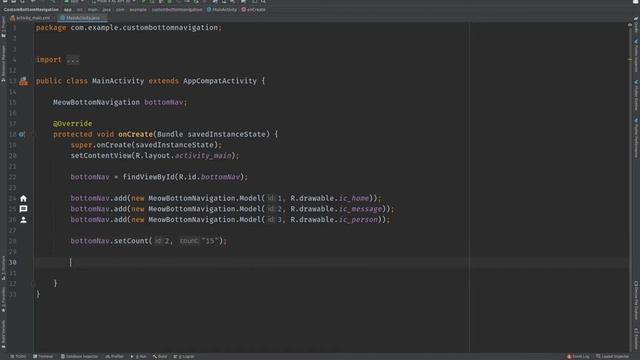This screenshot has height=360, width=640.
Task: Click 'ic_person' in the third add call
Action: [358, 220]
